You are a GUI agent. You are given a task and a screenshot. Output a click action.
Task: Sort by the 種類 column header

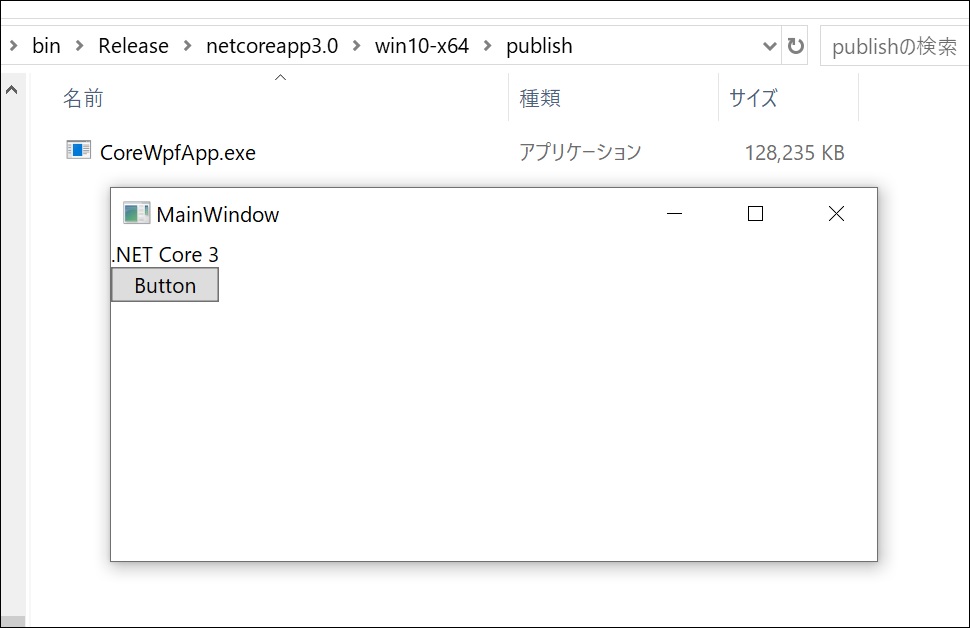[539, 98]
